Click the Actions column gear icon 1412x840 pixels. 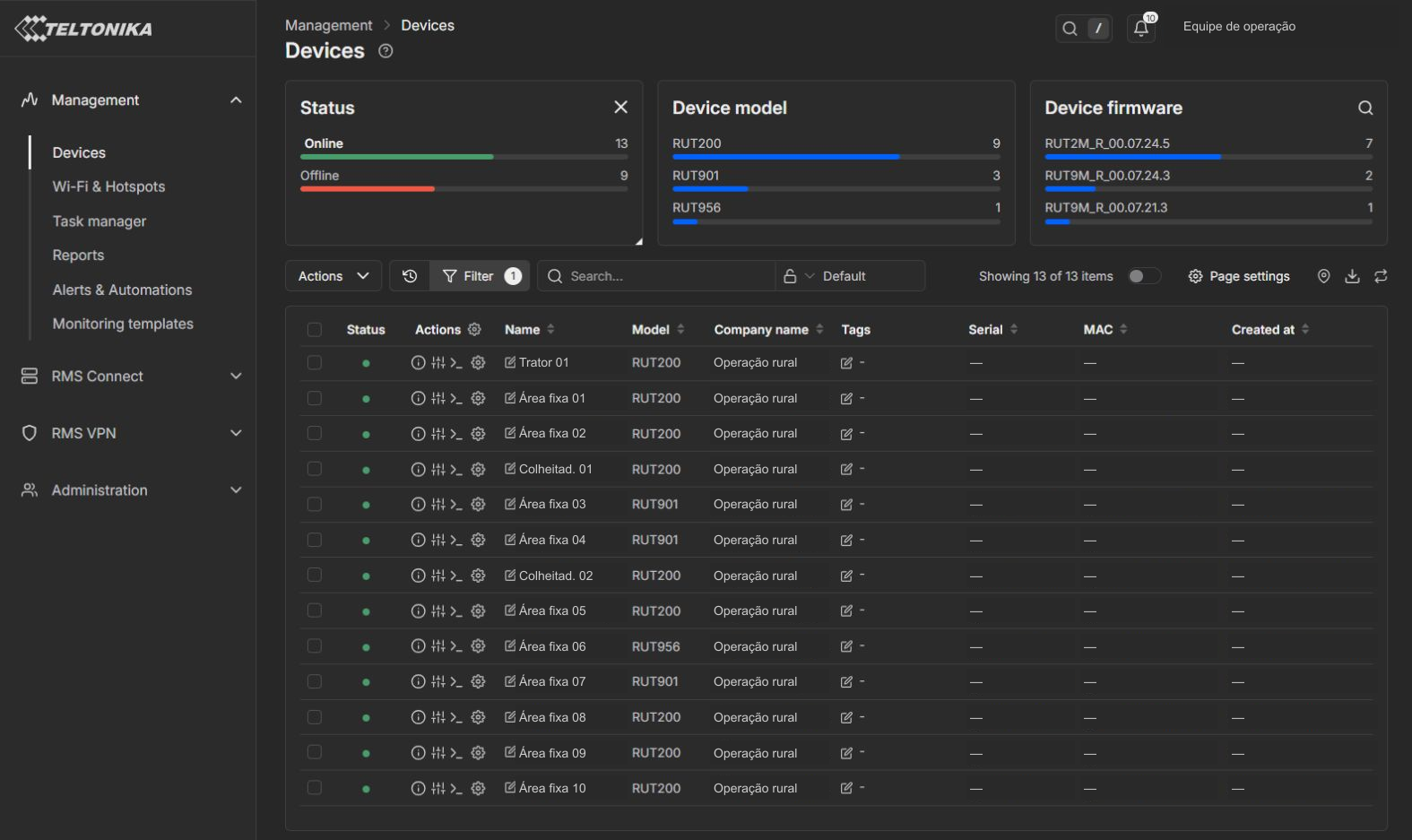pyautogui.click(x=474, y=329)
